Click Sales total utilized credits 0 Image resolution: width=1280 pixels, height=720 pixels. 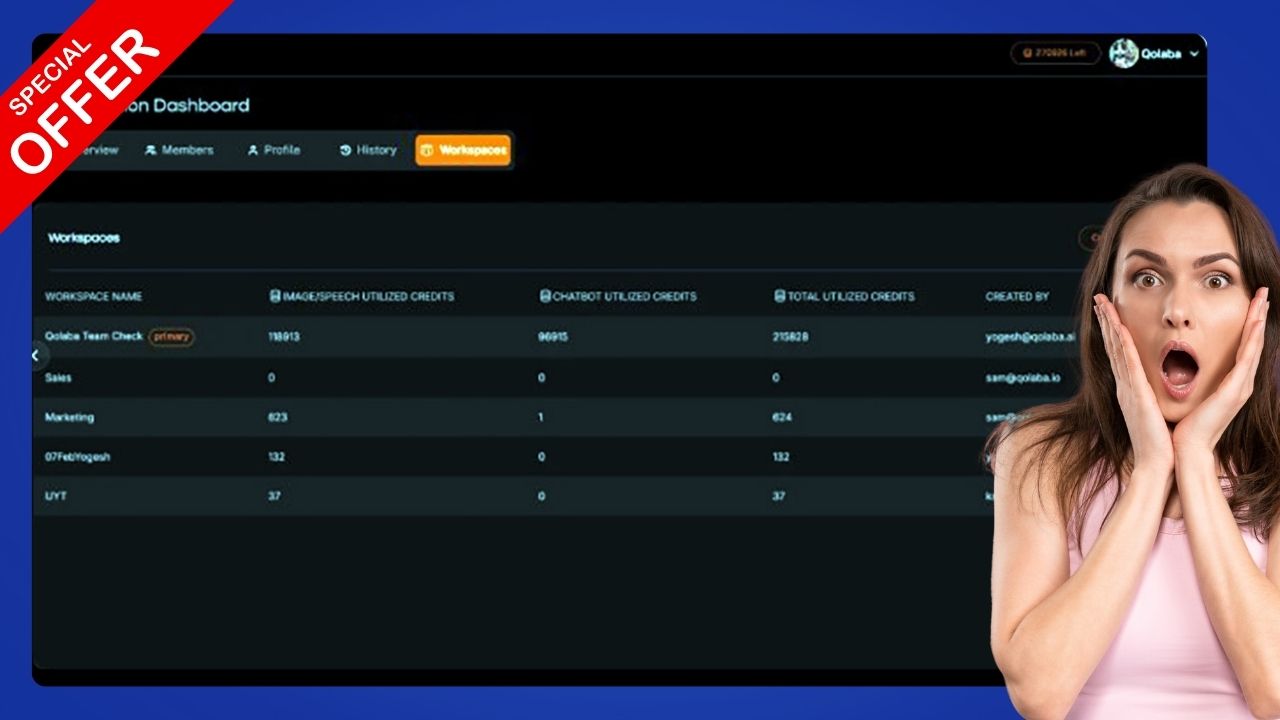pos(776,378)
